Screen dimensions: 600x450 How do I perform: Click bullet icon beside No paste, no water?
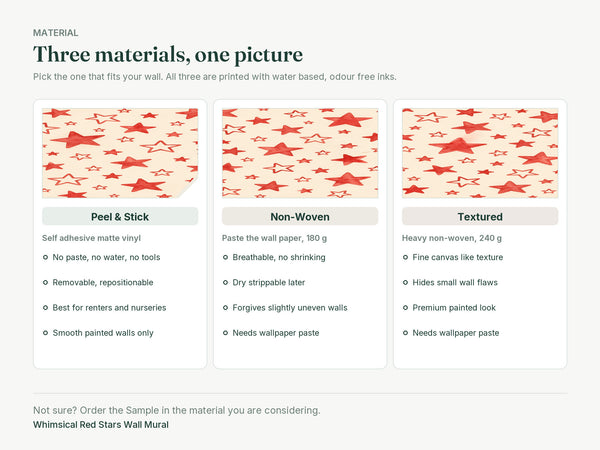tap(46, 258)
